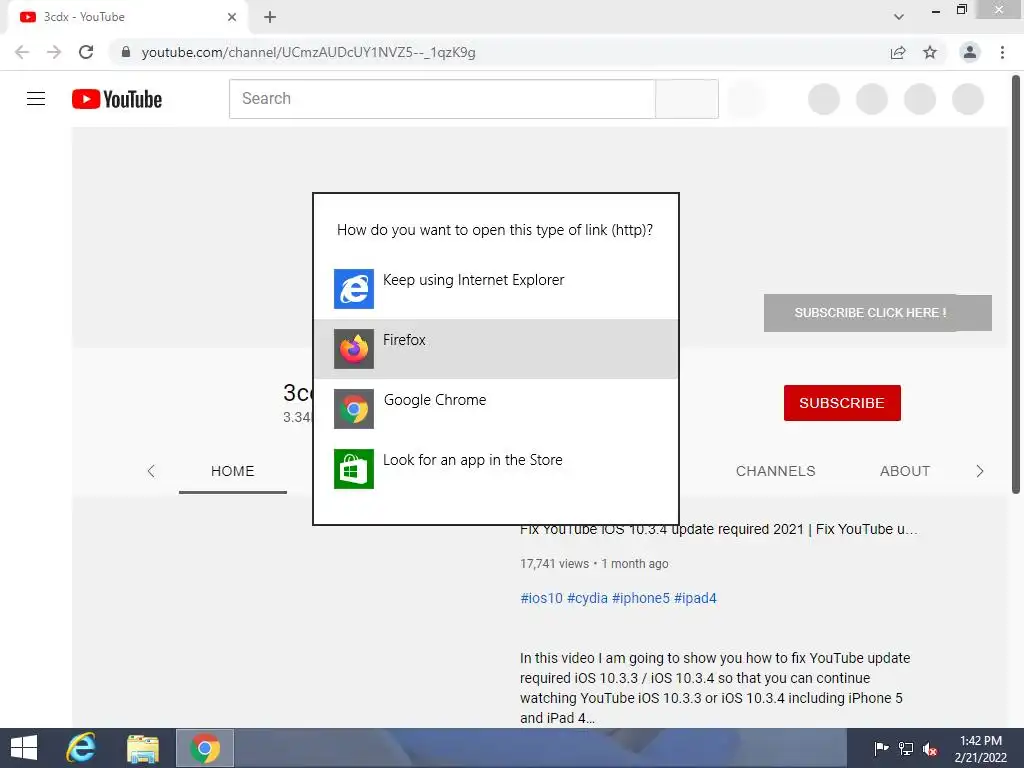Open a new tab with plus icon
The image size is (1024, 768).
270,17
